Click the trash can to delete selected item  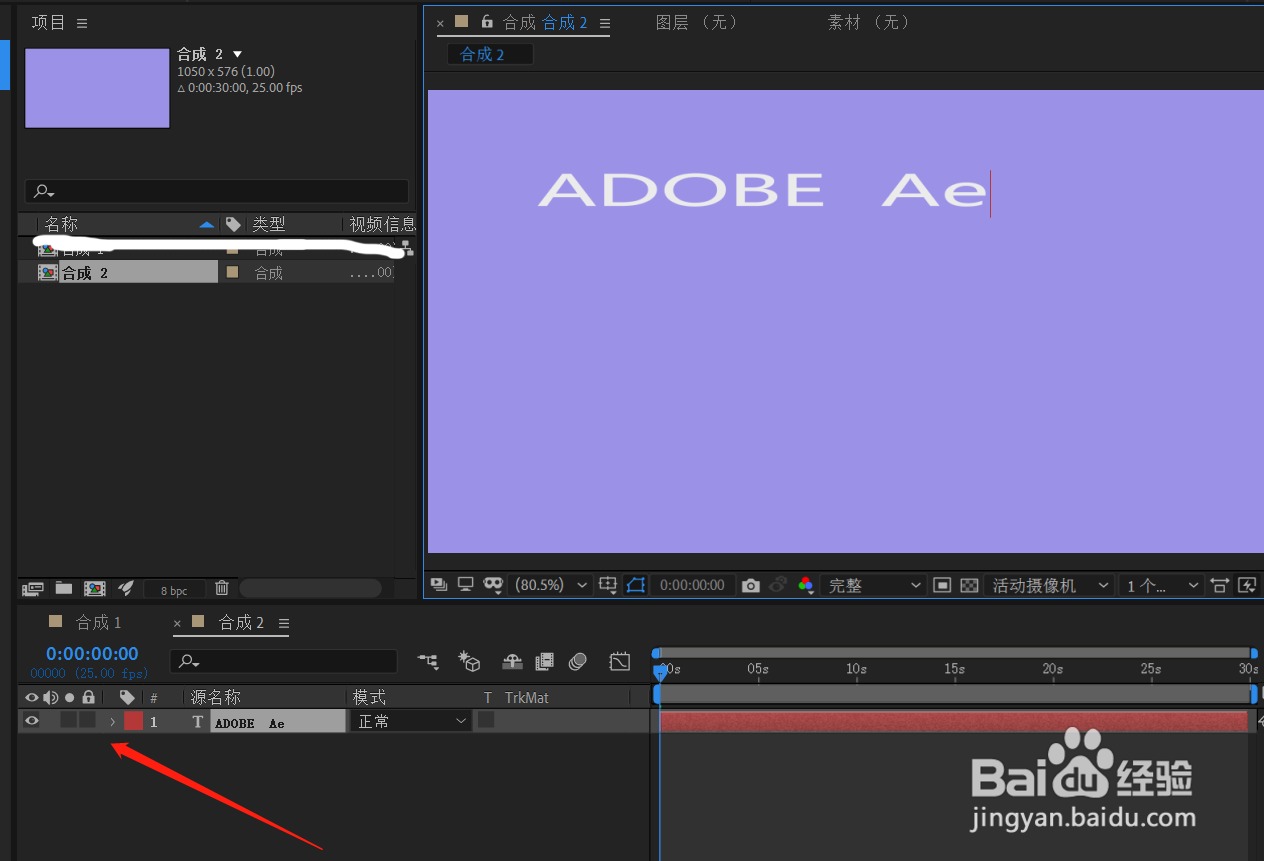[x=221, y=588]
